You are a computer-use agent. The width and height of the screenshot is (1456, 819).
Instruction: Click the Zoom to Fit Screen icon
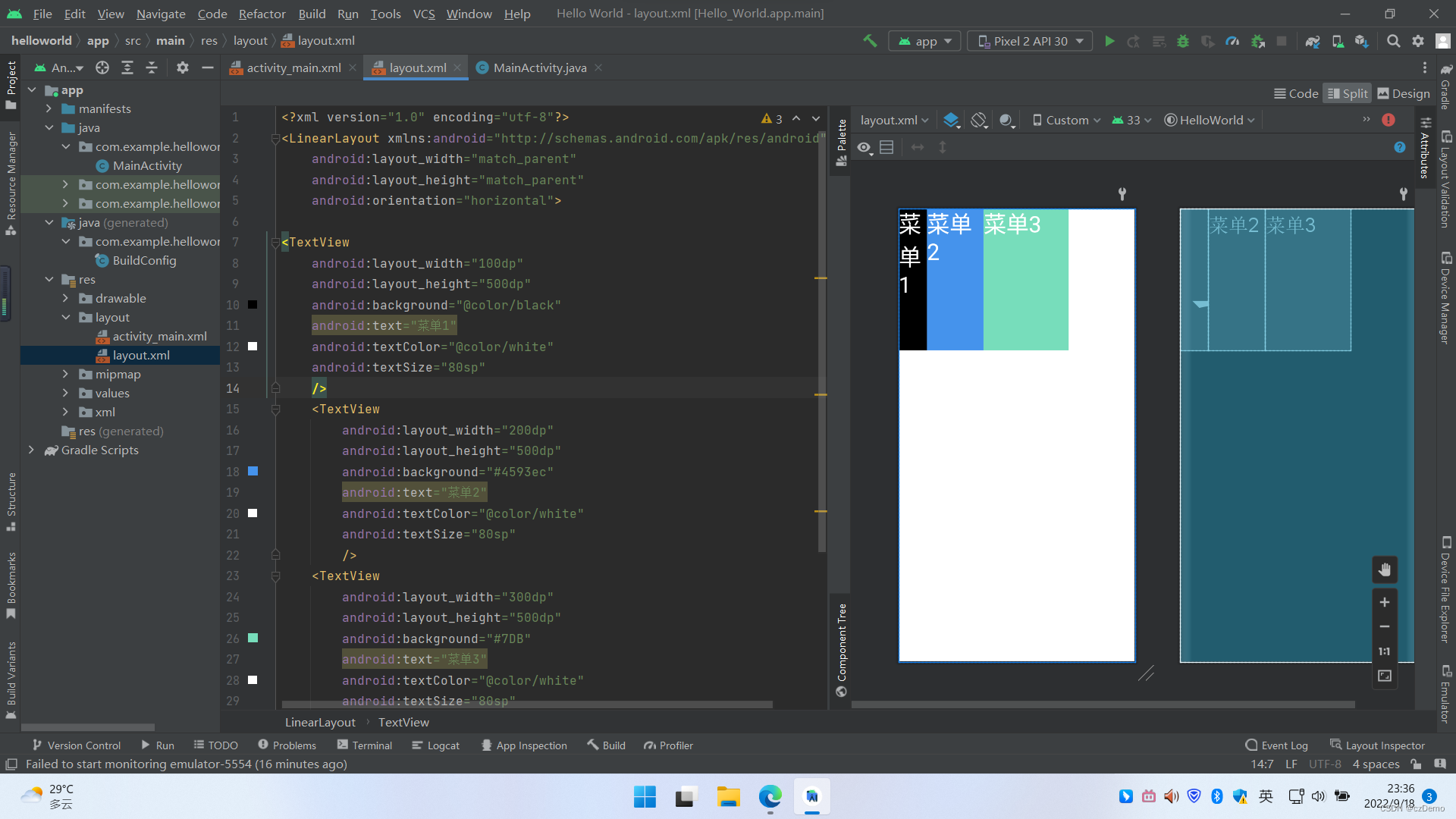[x=1385, y=676]
